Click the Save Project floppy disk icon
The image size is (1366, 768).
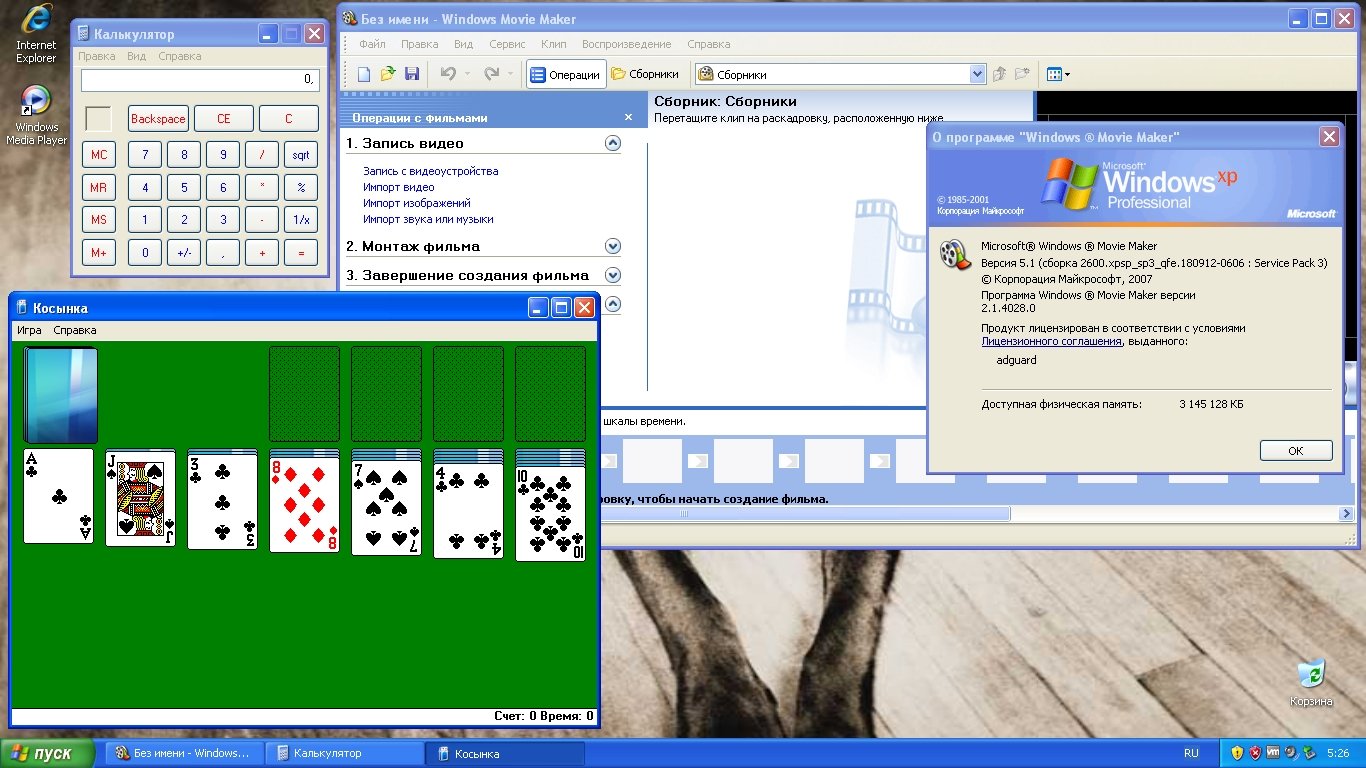(x=411, y=74)
